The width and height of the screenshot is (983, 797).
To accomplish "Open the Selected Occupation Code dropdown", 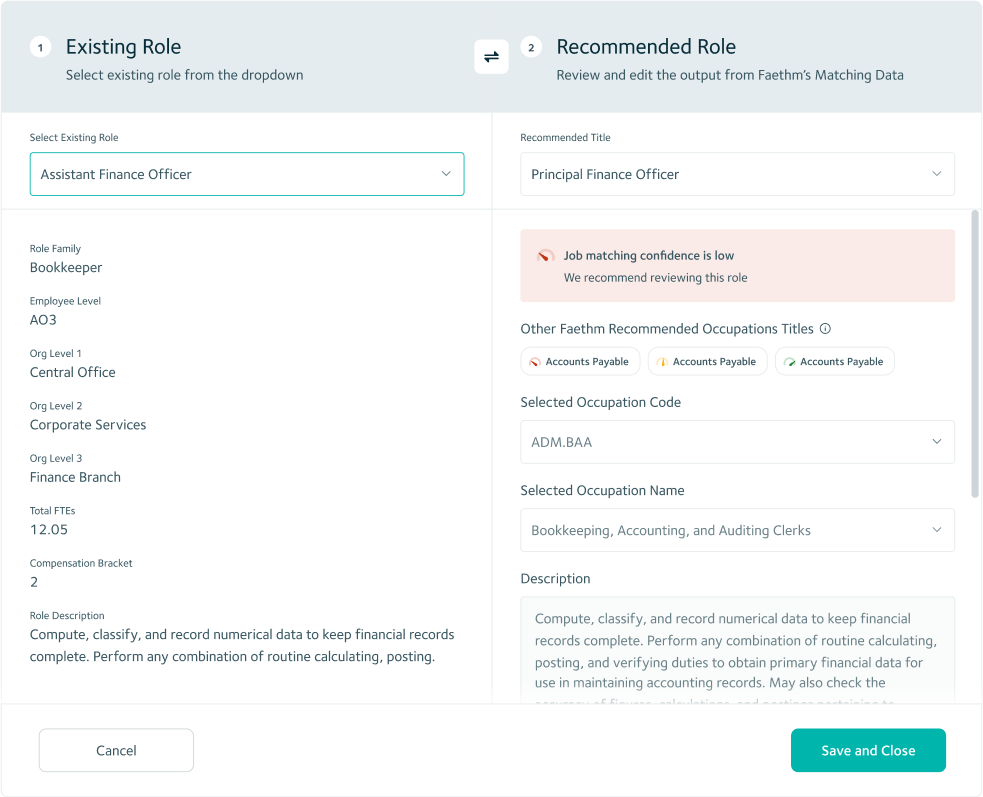I will pos(737,442).
